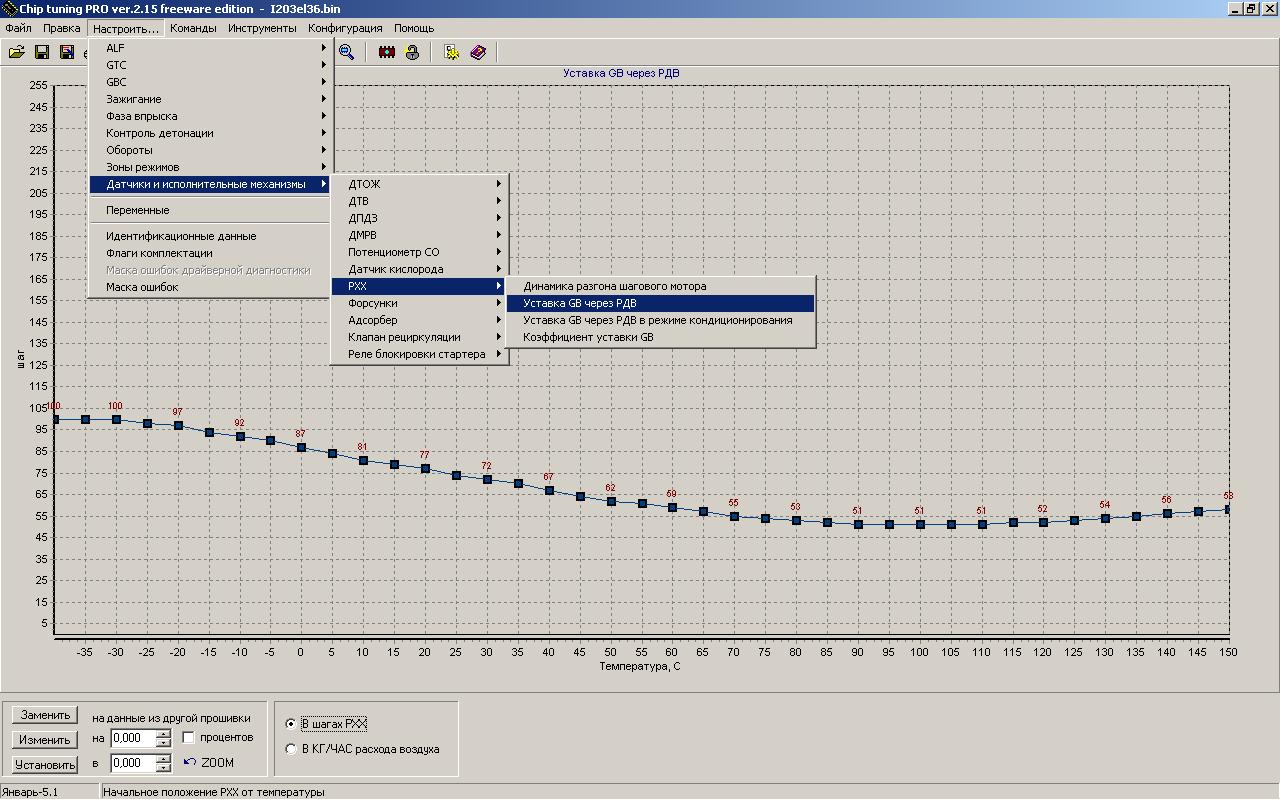Click the colored save-as floppy icon

[x=67, y=52]
